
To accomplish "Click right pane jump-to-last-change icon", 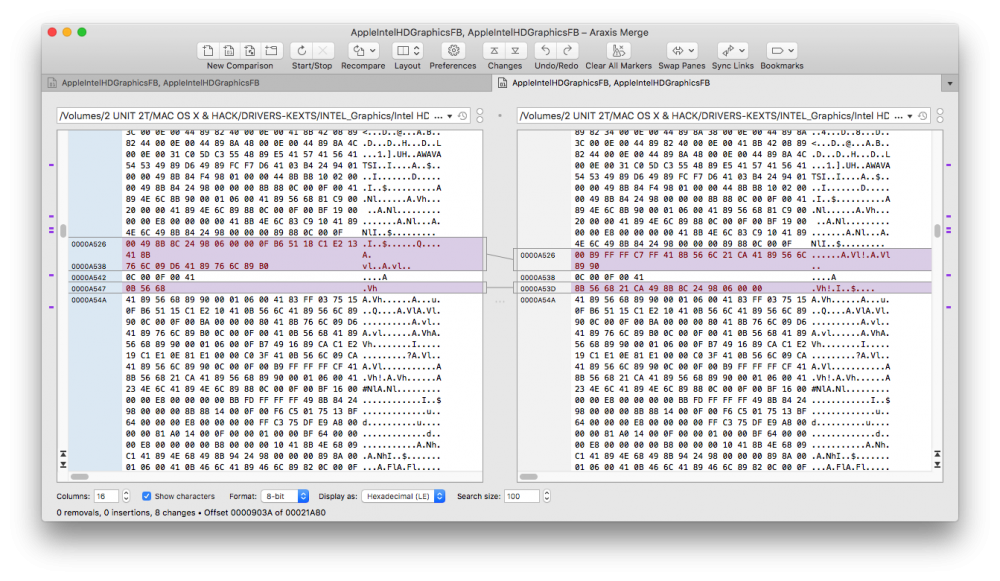I will [937, 465].
